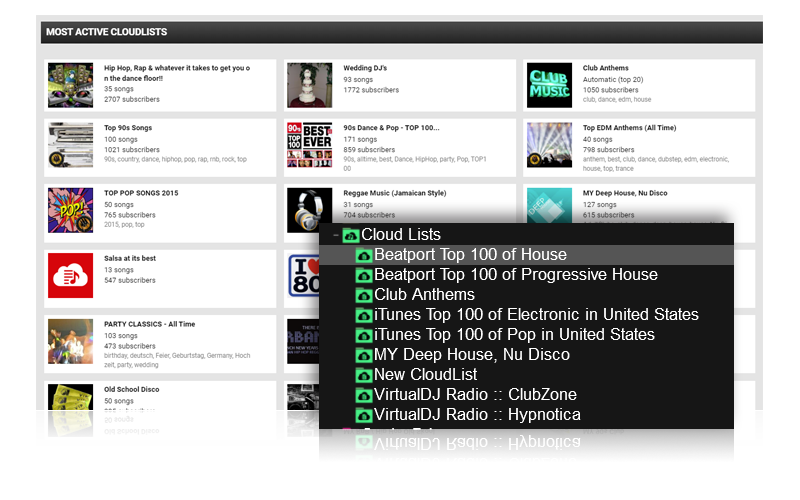Screen dimensions: 800x500
Task: Open the Hip Hop, Rap cloudlist thumbnail
Action: (70, 85)
